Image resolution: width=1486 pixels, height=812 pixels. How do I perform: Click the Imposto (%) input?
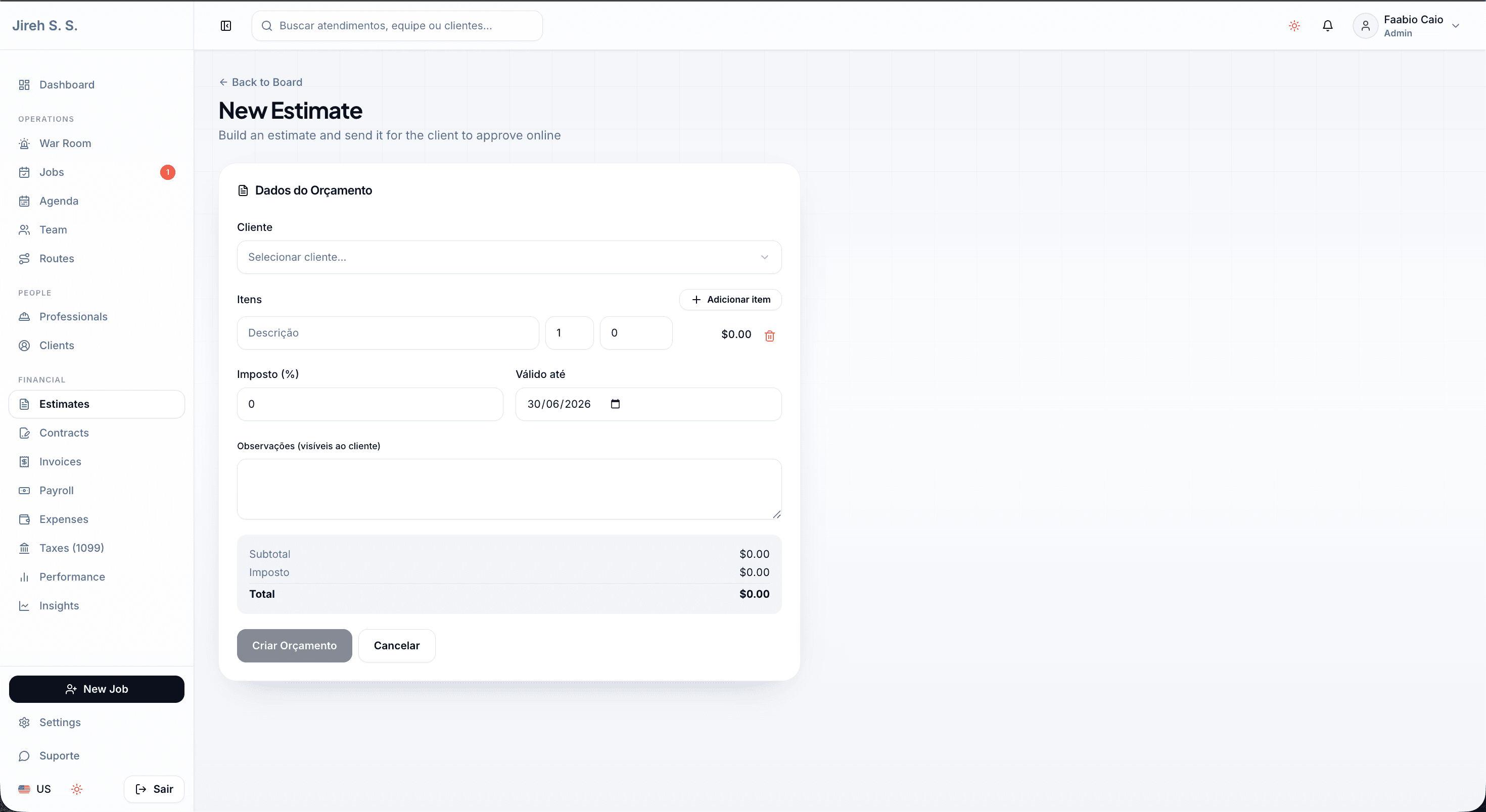370,404
